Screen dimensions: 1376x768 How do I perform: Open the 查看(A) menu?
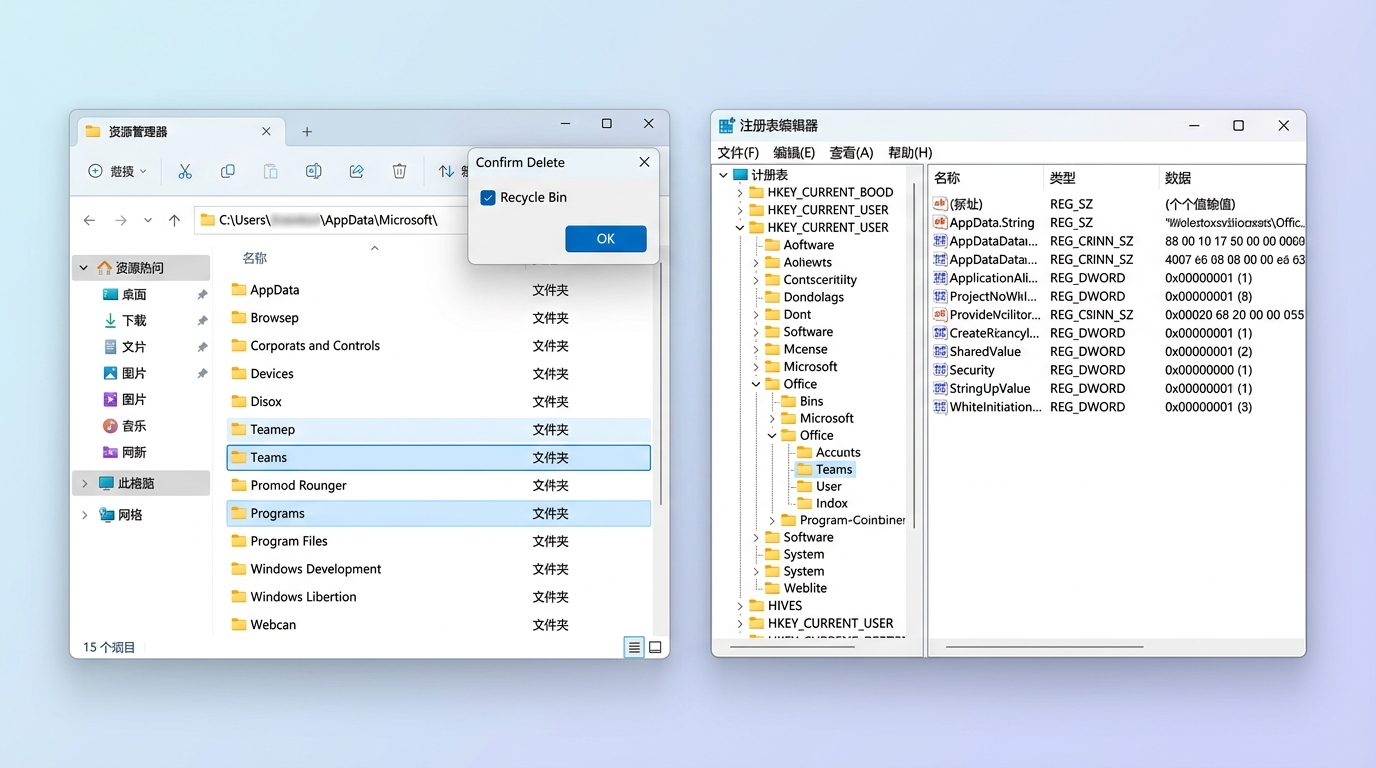(x=851, y=153)
